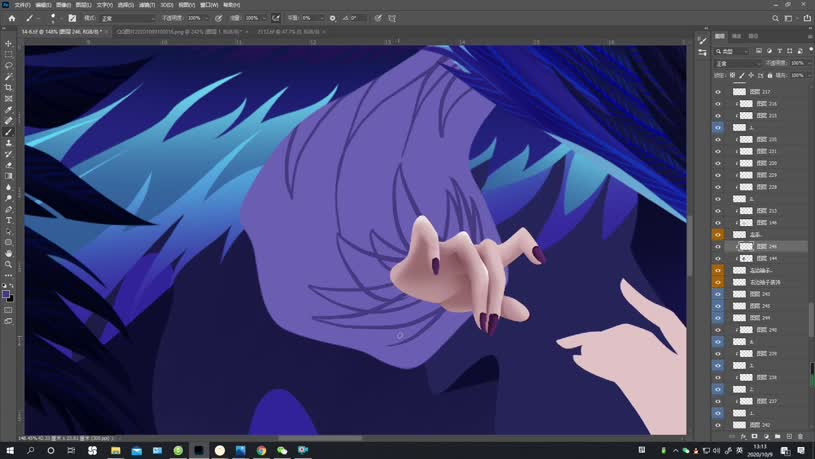
Task: Create a new layer icon
Action: (789, 436)
